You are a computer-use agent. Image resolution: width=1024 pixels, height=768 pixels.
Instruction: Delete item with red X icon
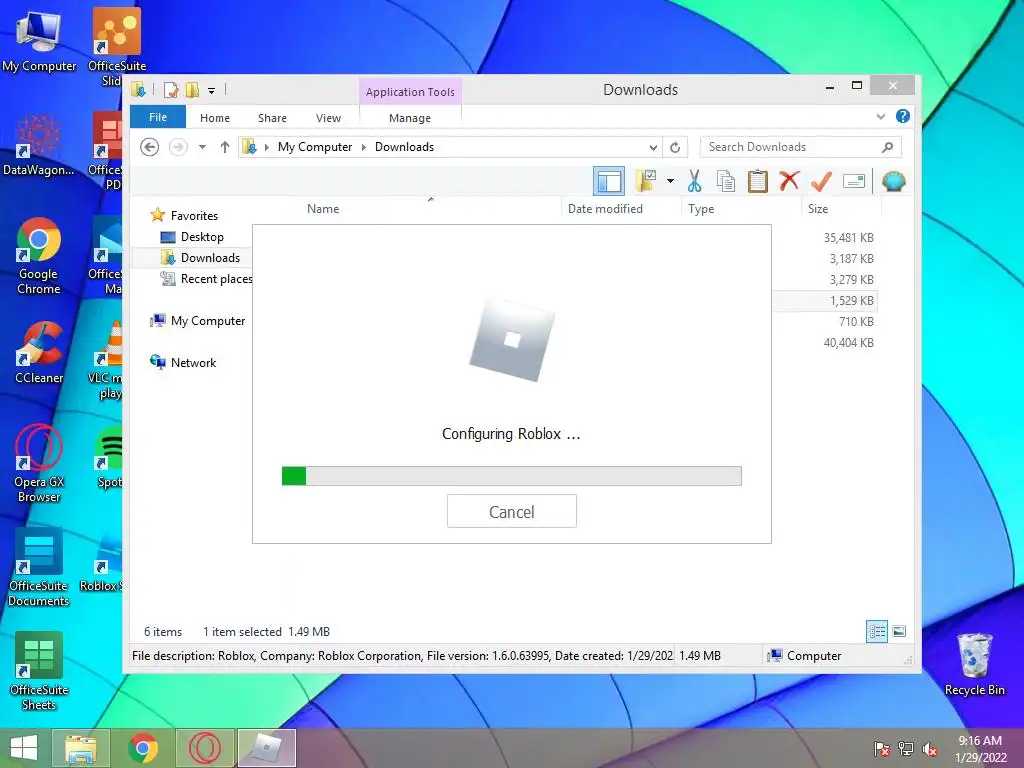tap(789, 180)
